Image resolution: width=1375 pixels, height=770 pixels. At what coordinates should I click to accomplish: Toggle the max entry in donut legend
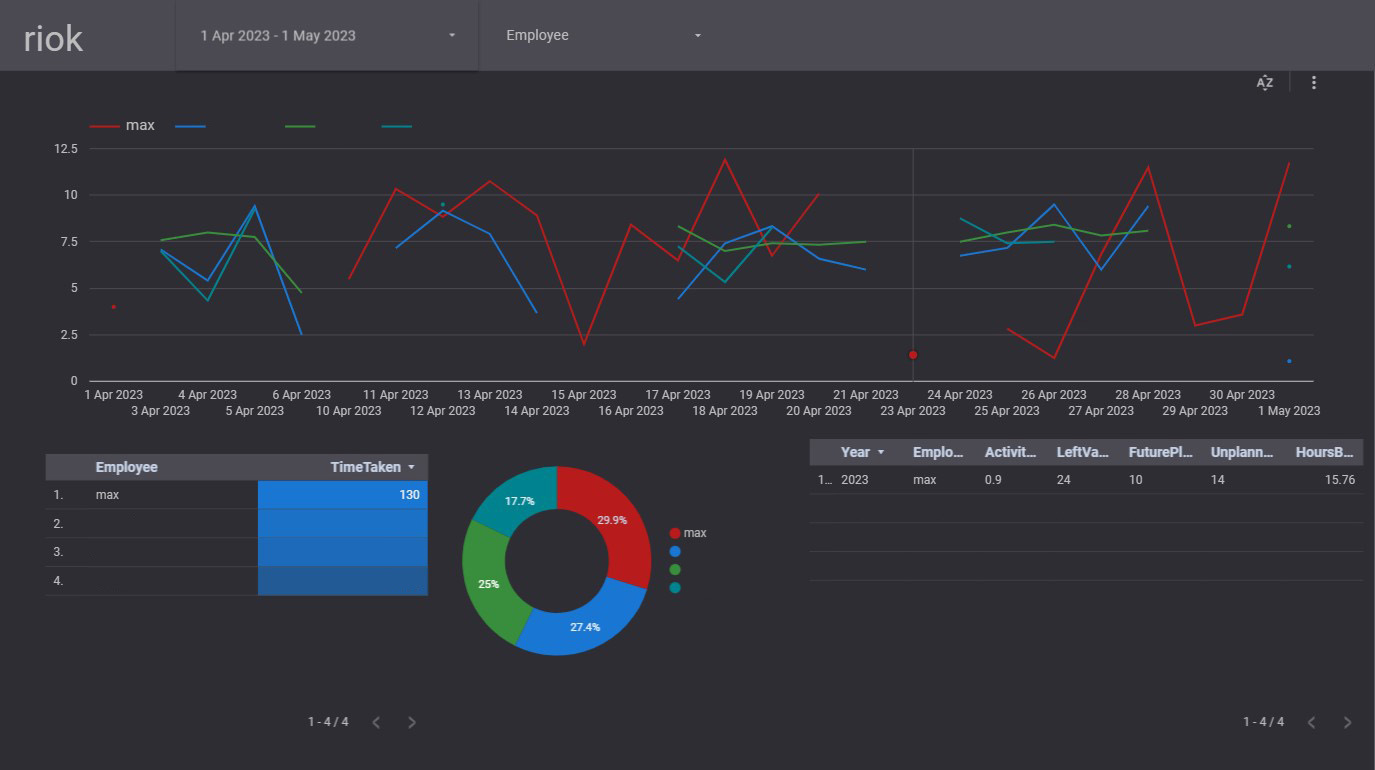688,533
